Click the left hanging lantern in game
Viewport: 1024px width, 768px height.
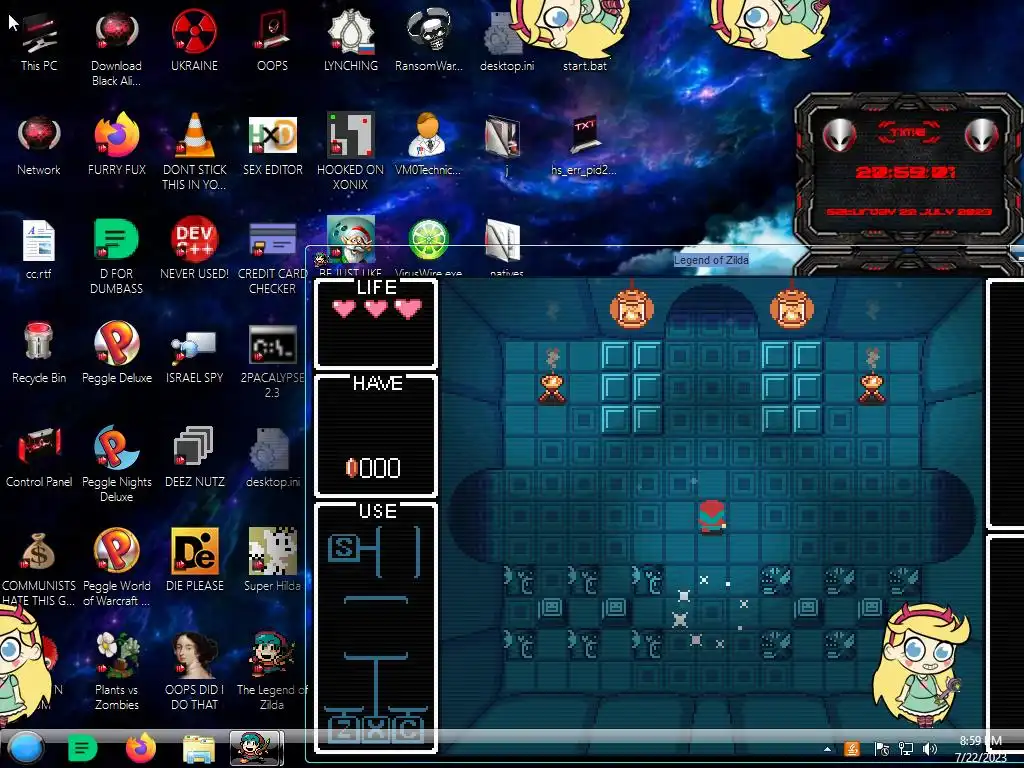coord(632,307)
